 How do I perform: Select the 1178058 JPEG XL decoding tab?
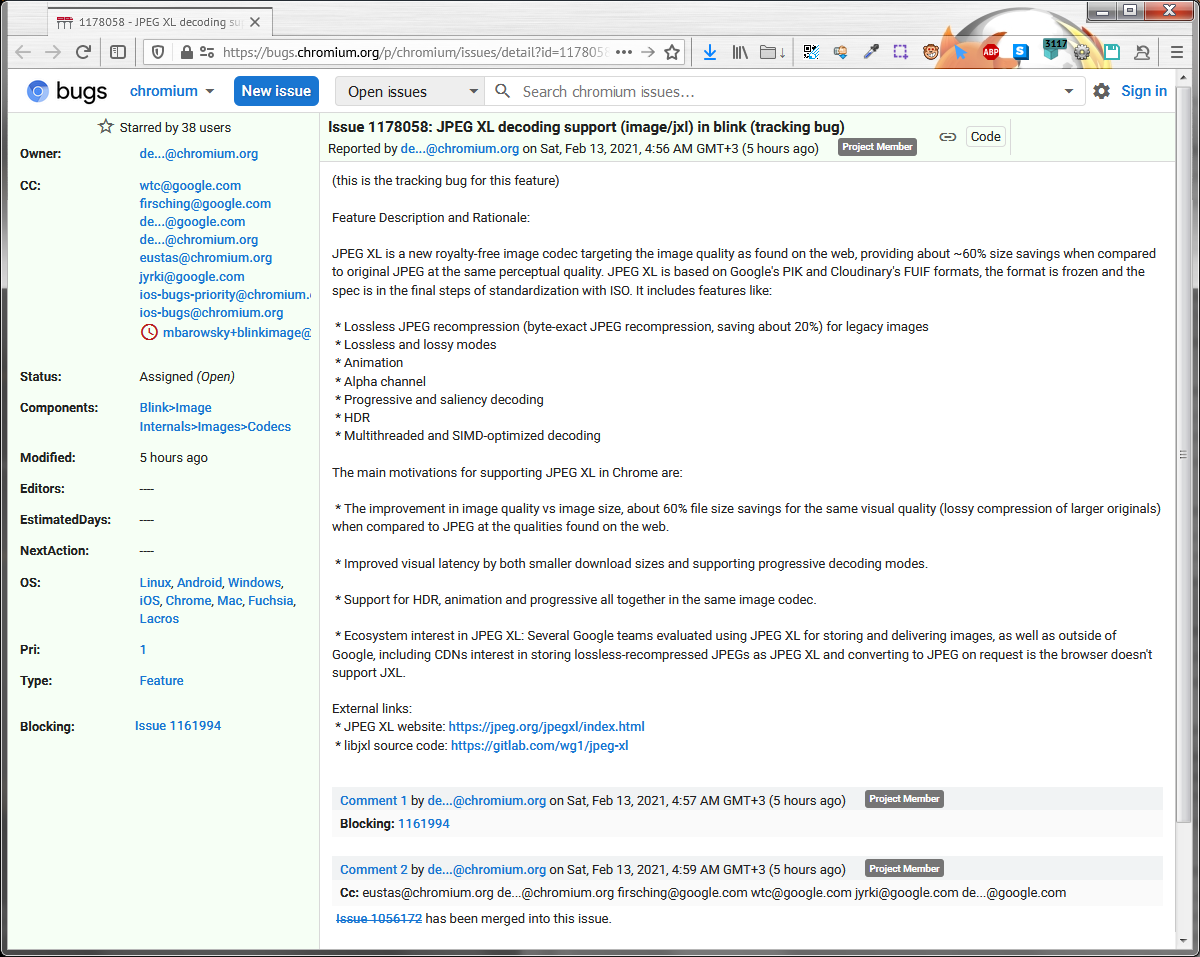click(160, 21)
